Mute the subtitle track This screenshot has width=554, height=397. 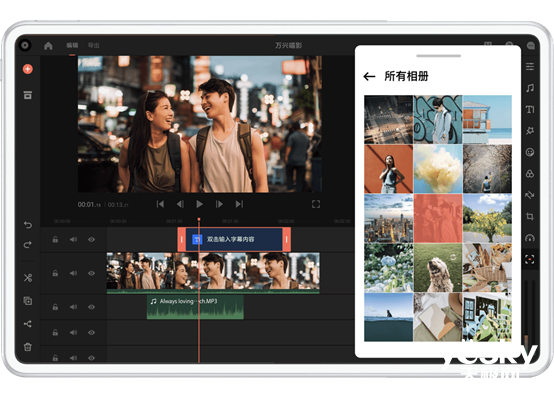[73, 239]
